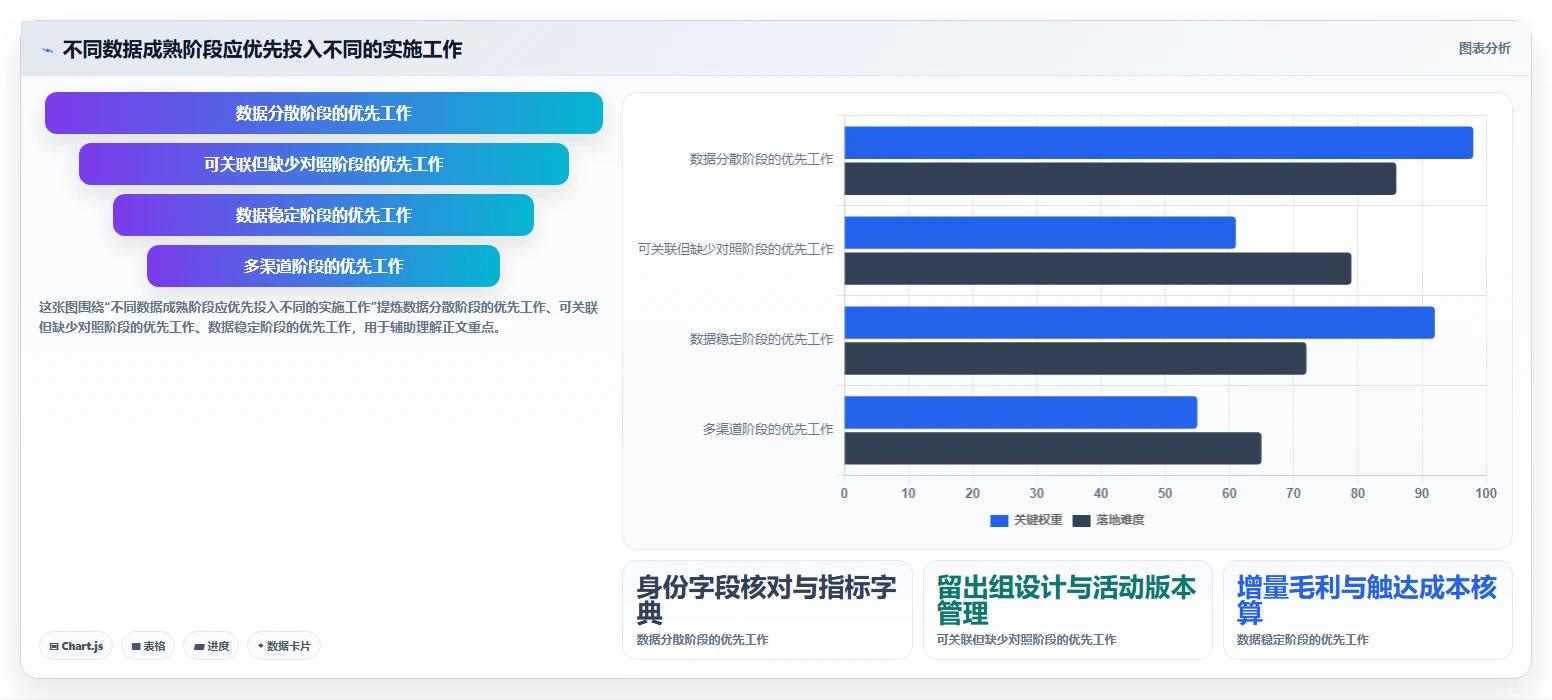Select the 多渠道阶段的优先工作 funnel bar
The image size is (1552, 700).
[323, 266]
